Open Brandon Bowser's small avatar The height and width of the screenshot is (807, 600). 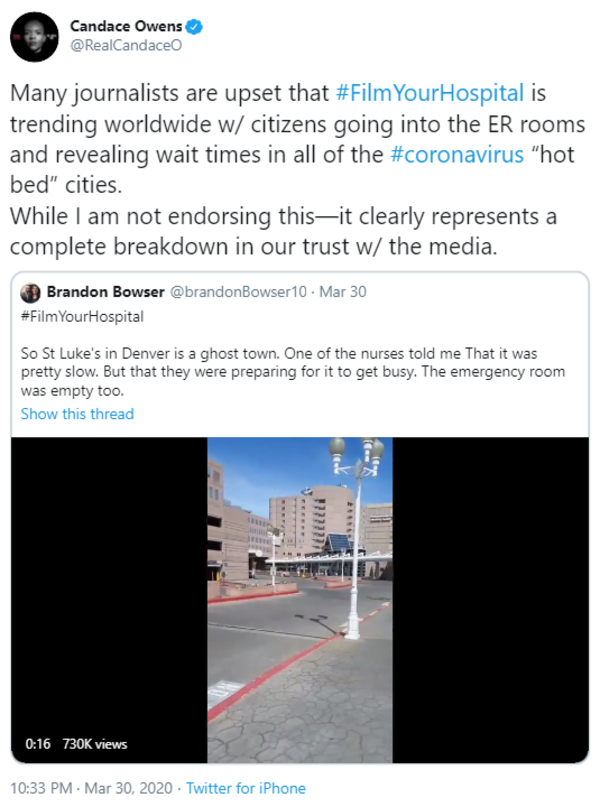[x=30, y=293]
